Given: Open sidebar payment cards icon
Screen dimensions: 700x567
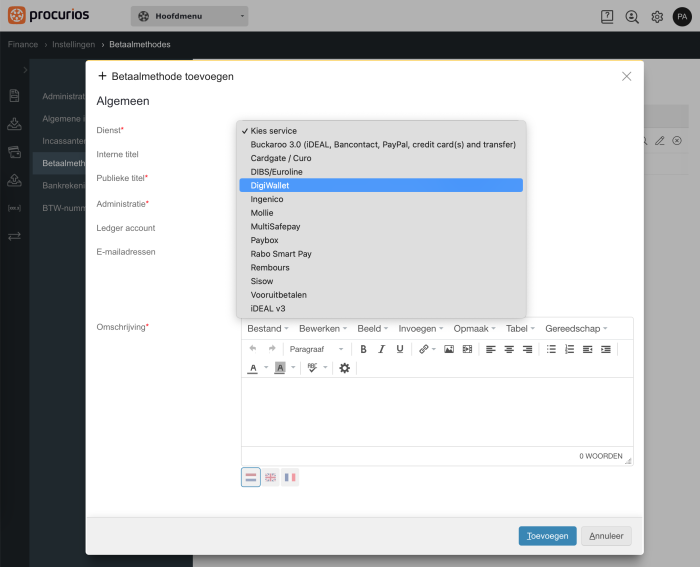Looking at the screenshot, I should coord(14,152).
